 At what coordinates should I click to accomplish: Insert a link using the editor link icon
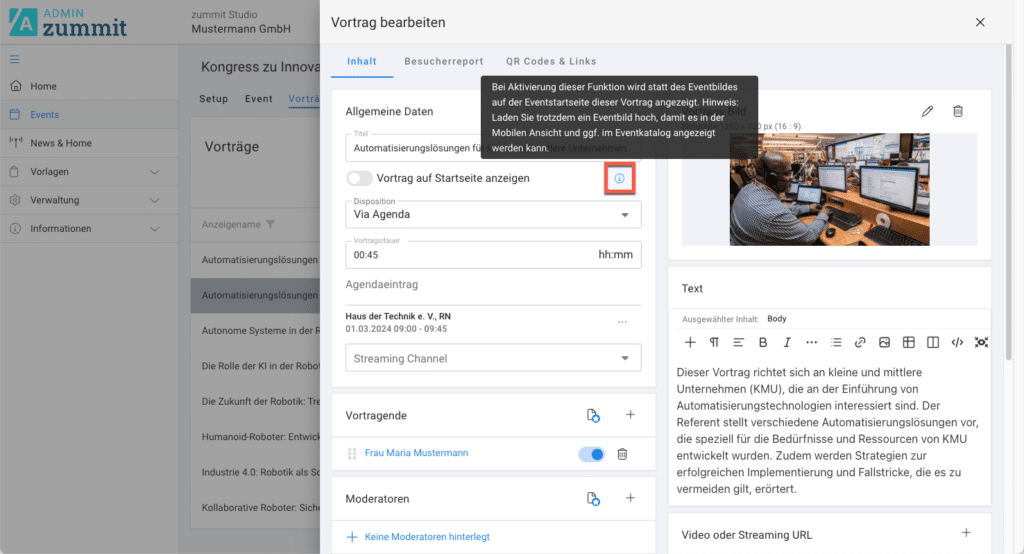860,342
